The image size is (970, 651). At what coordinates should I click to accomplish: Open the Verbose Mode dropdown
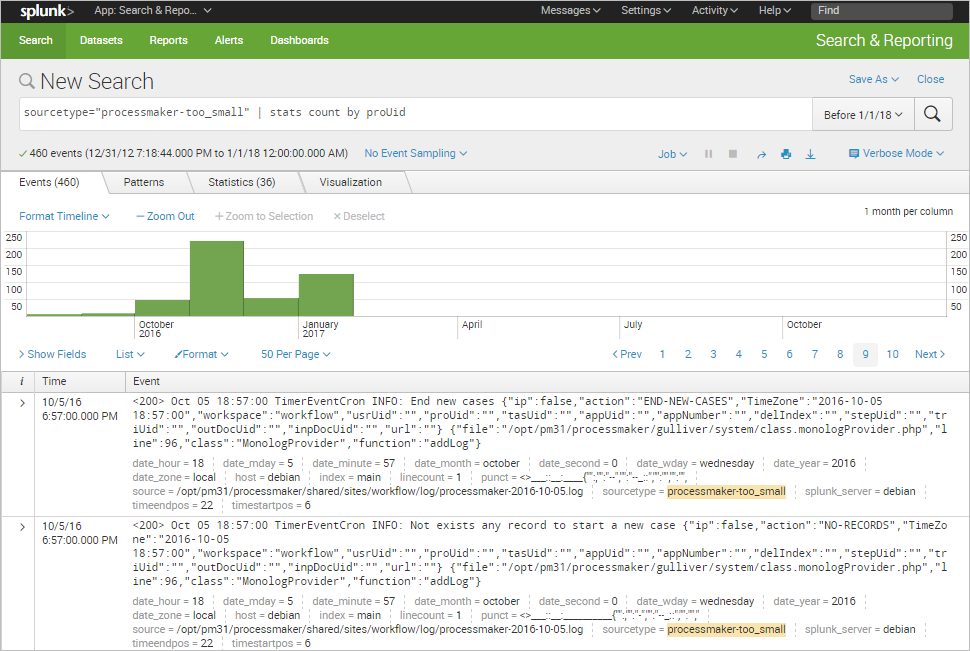click(896, 154)
